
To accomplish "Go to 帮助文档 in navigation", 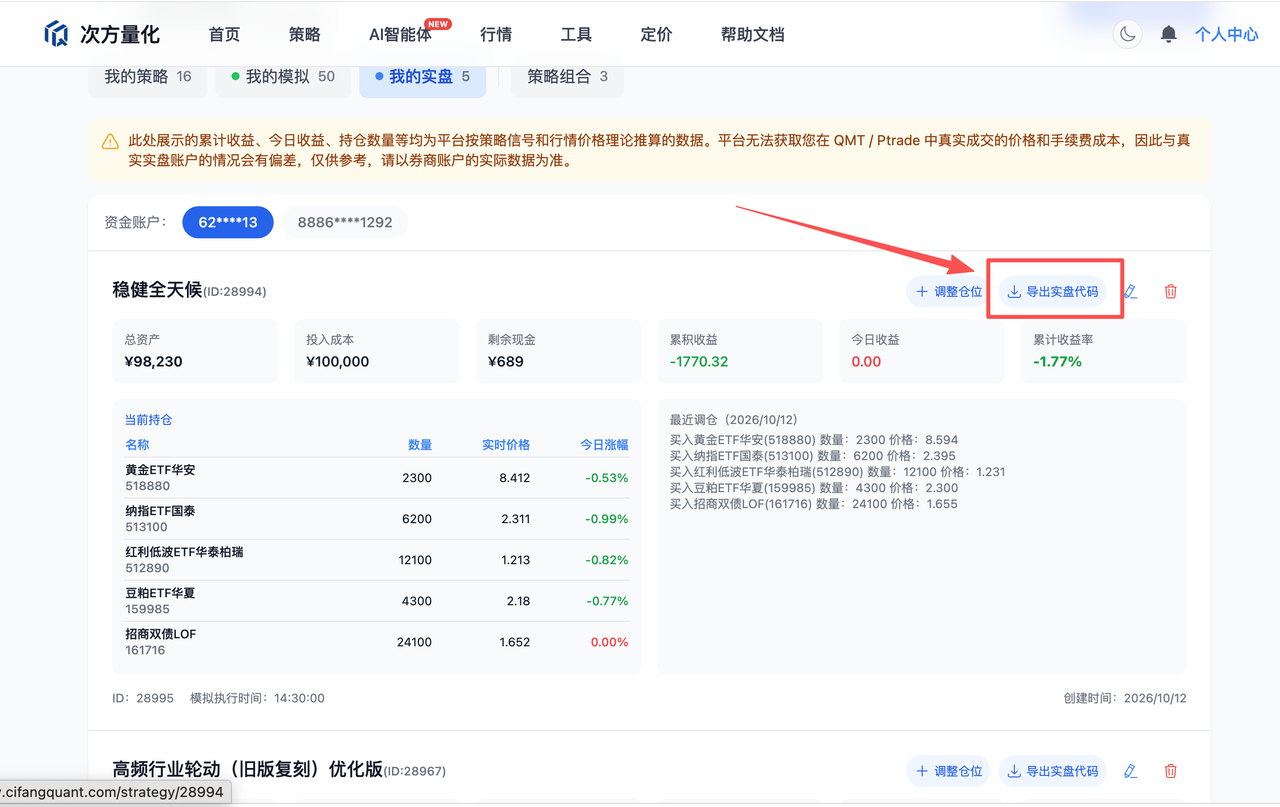I will [x=752, y=34].
